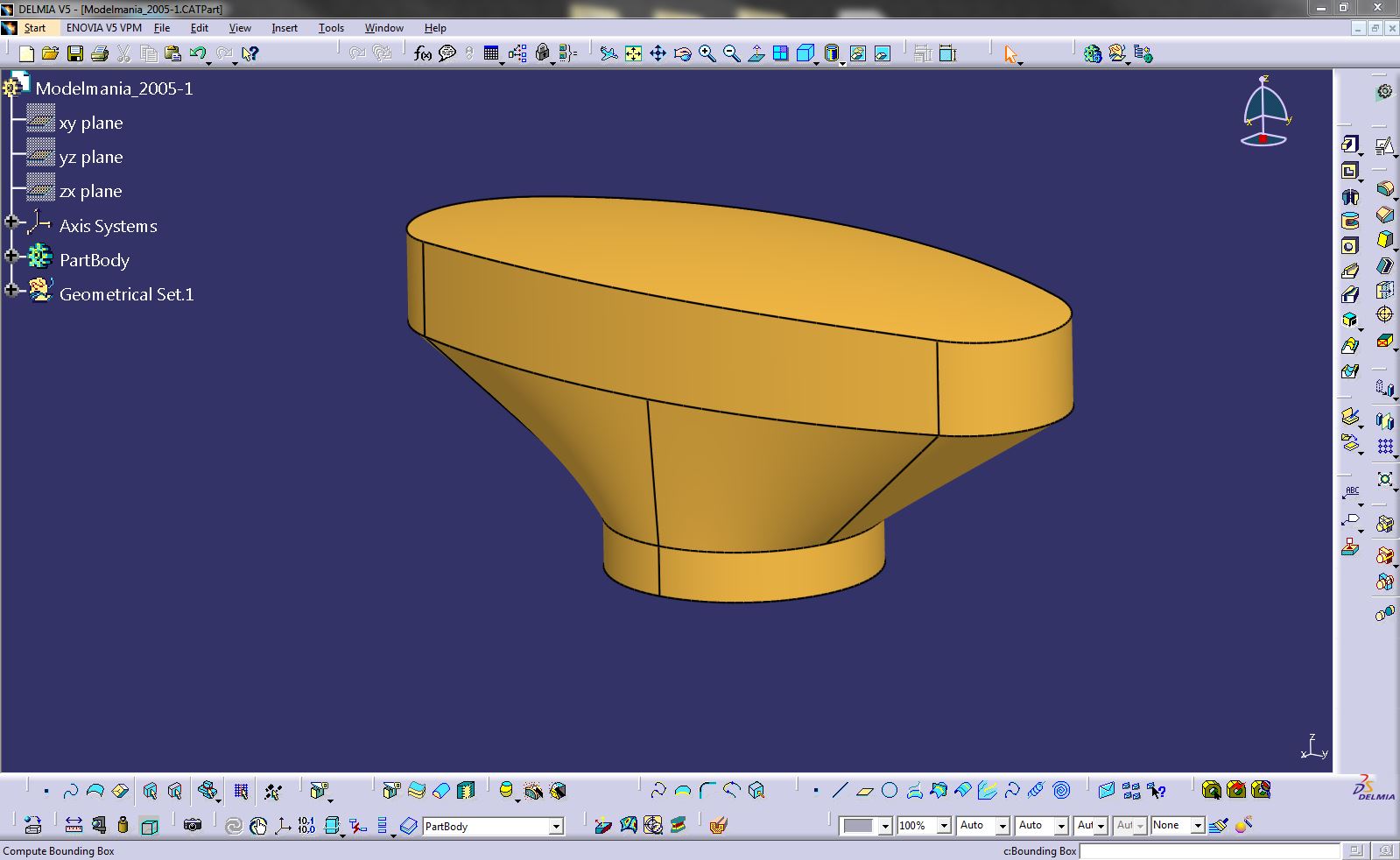The width and height of the screenshot is (1400, 860).
Task: Open the PartBody body selector dropdown
Action: (x=555, y=826)
